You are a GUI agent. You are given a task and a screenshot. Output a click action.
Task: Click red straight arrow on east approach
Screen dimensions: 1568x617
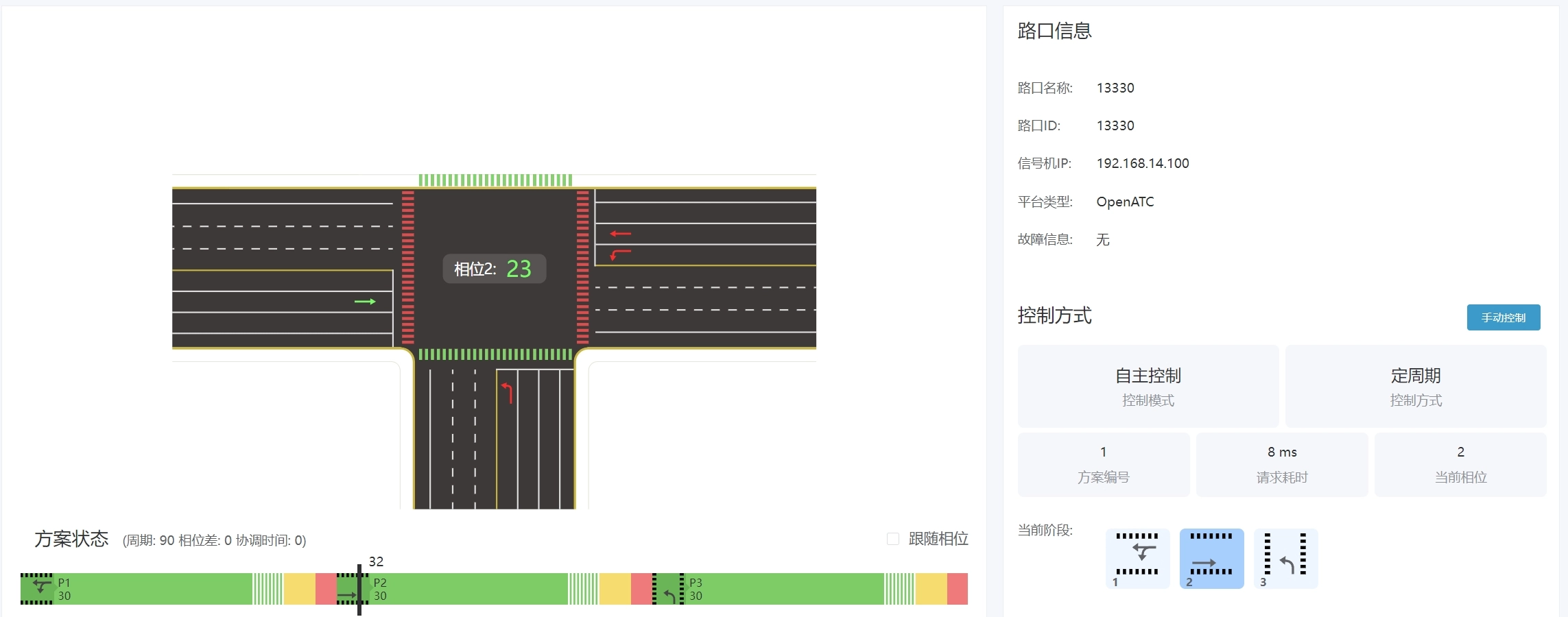[x=620, y=234]
